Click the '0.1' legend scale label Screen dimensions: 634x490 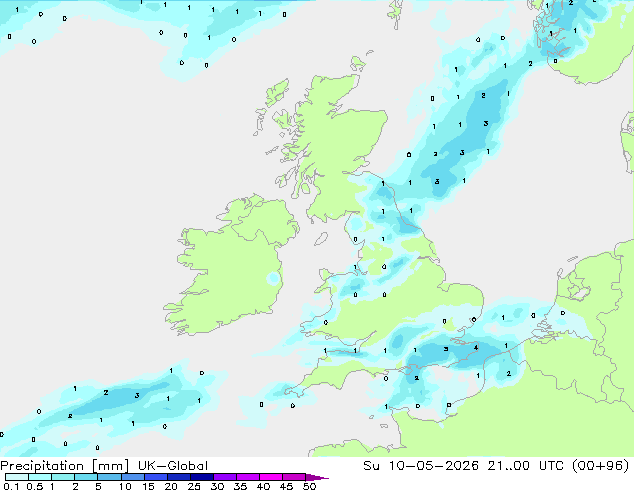[x=11, y=486]
